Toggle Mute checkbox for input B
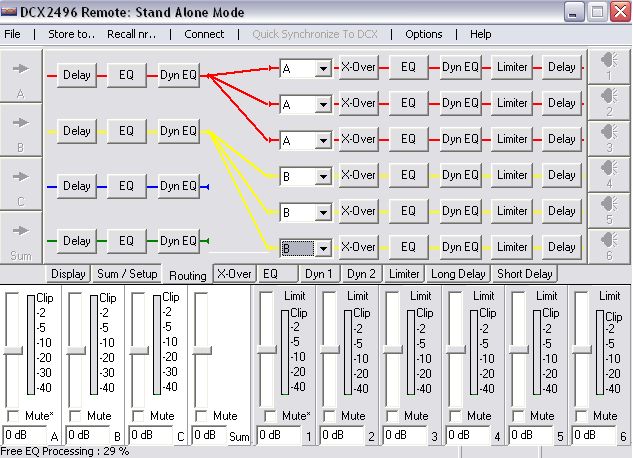Viewport: 633px width, 458px height. pyautogui.click(x=75, y=416)
